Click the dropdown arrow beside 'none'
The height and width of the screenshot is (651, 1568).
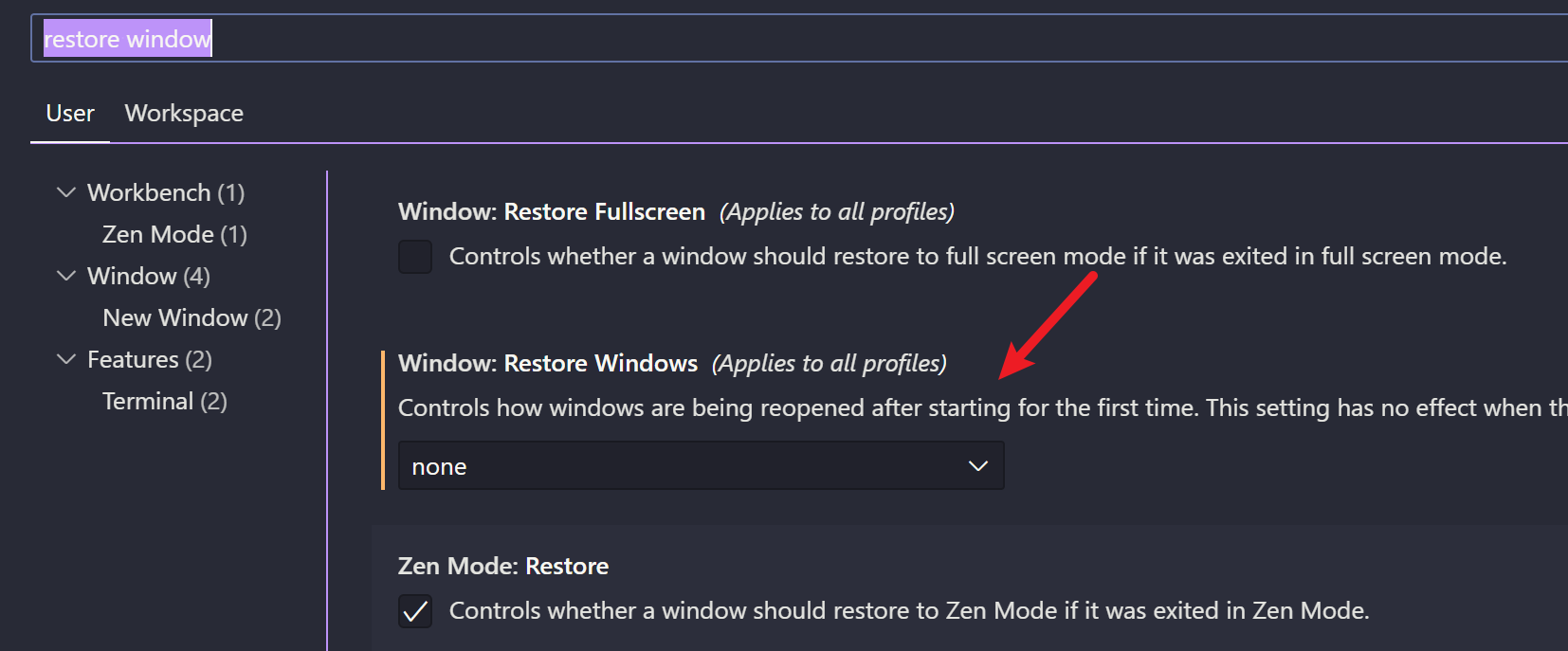click(977, 466)
